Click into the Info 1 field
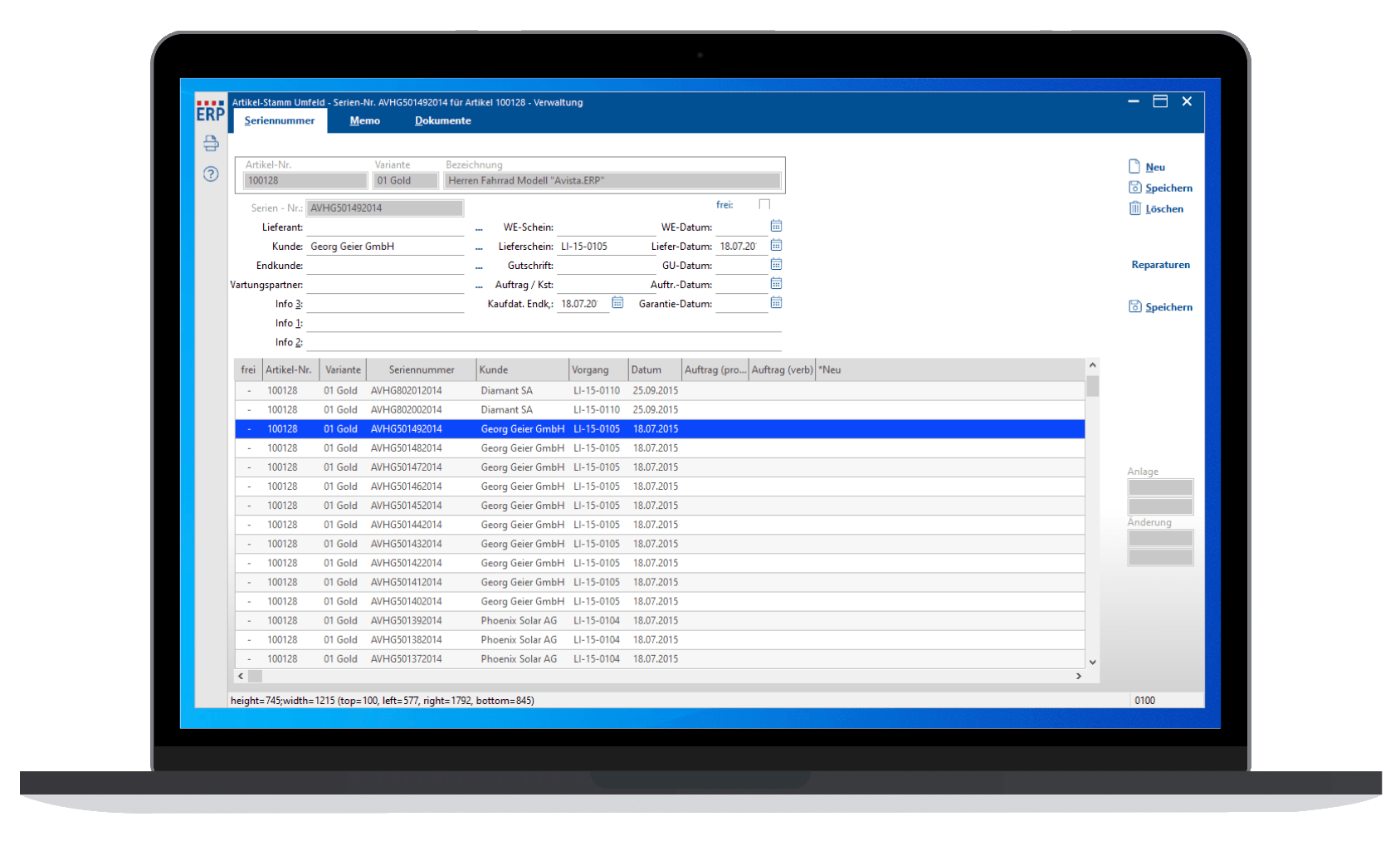This screenshot has width=1400, height=841. click(544, 323)
